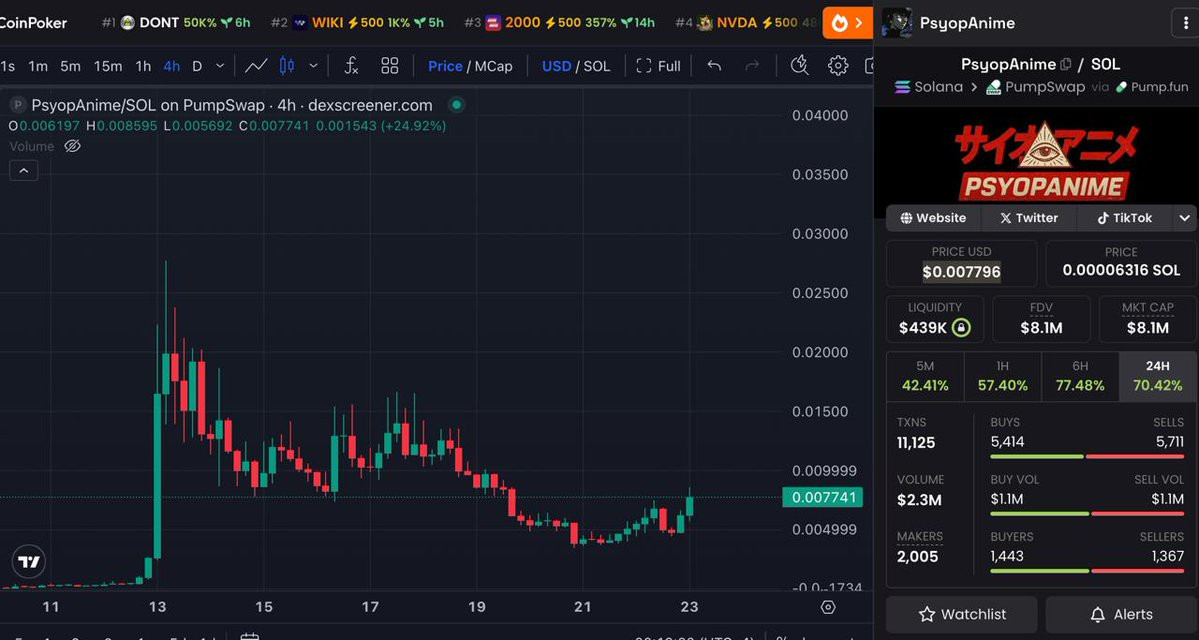Expand the timeframe dropdown arrow
Viewport: 1199px width, 640px height.
point(220,66)
